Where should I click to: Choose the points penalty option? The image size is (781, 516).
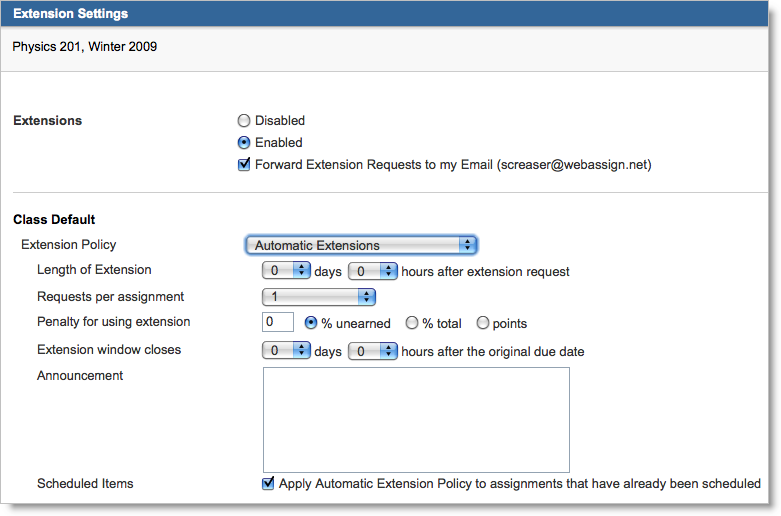(x=483, y=323)
